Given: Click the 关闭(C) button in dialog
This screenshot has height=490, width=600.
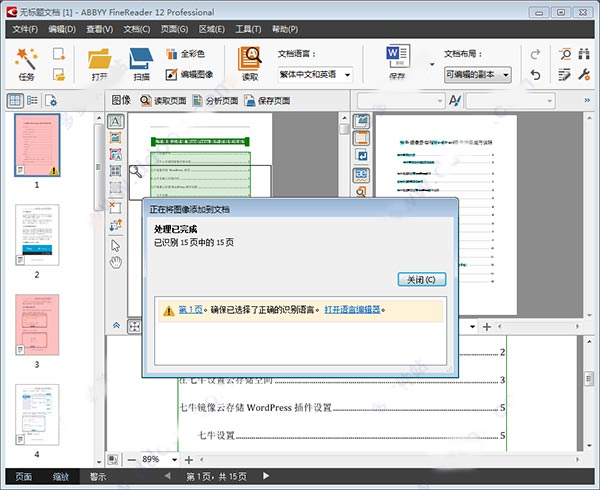Looking at the screenshot, I should click(x=421, y=279).
